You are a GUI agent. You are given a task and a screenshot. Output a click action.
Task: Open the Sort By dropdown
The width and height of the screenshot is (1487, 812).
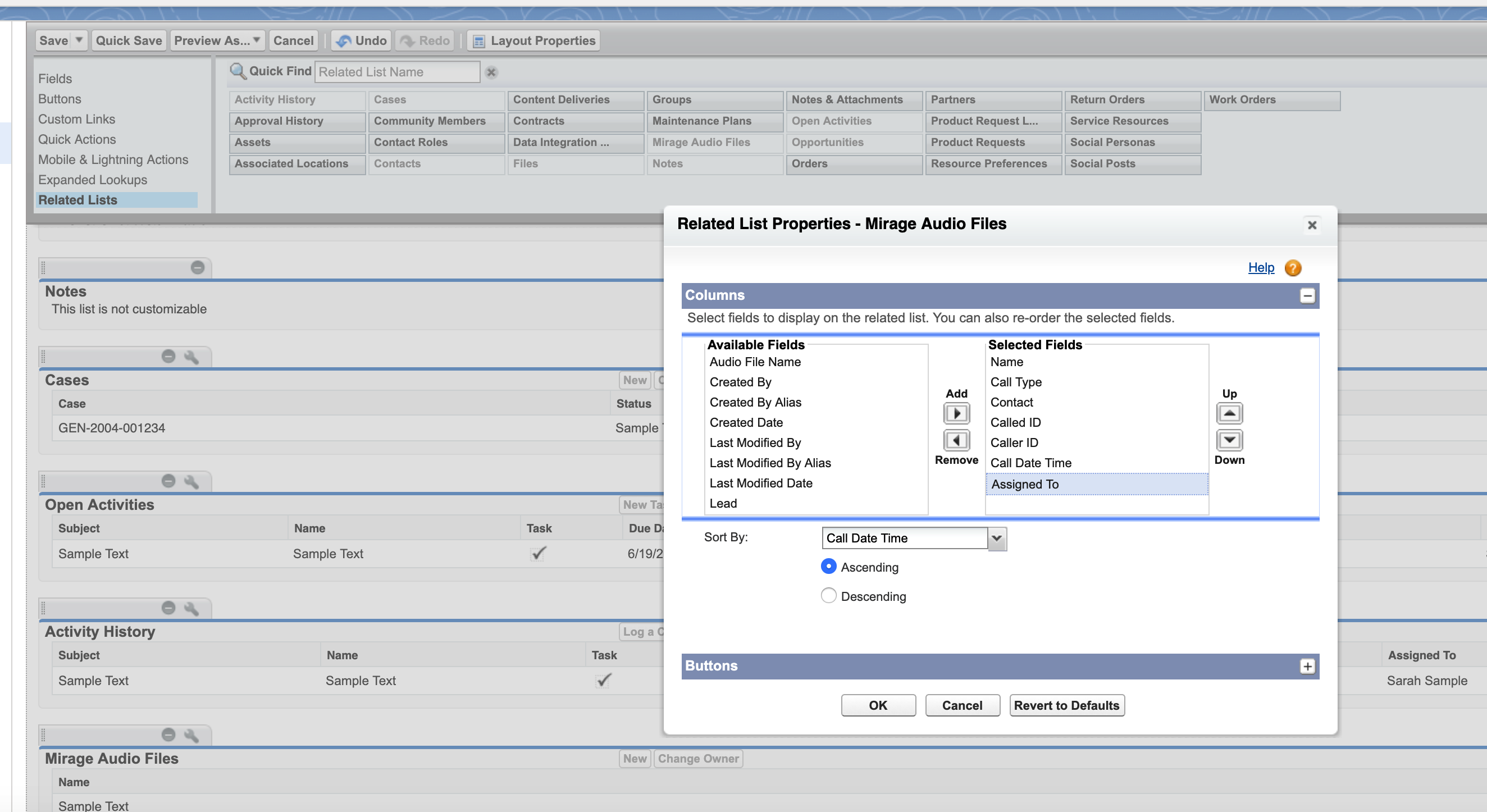pos(996,539)
